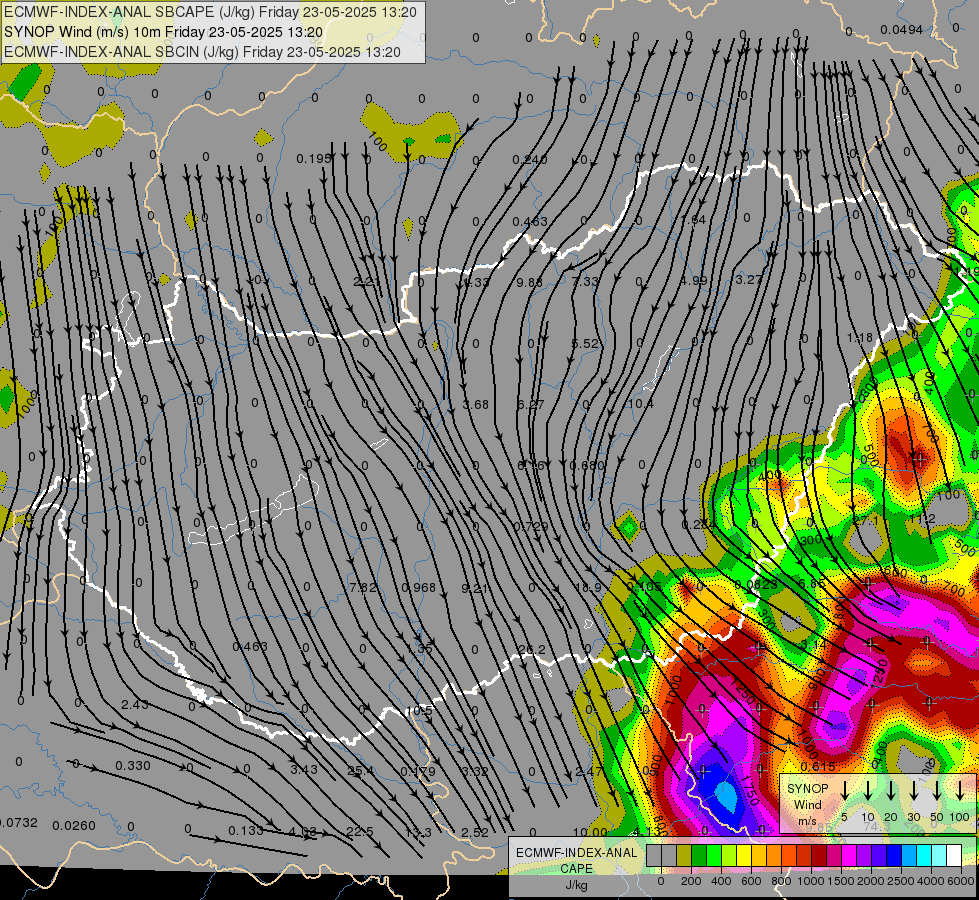Click the 1750 contour label

tap(751, 791)
